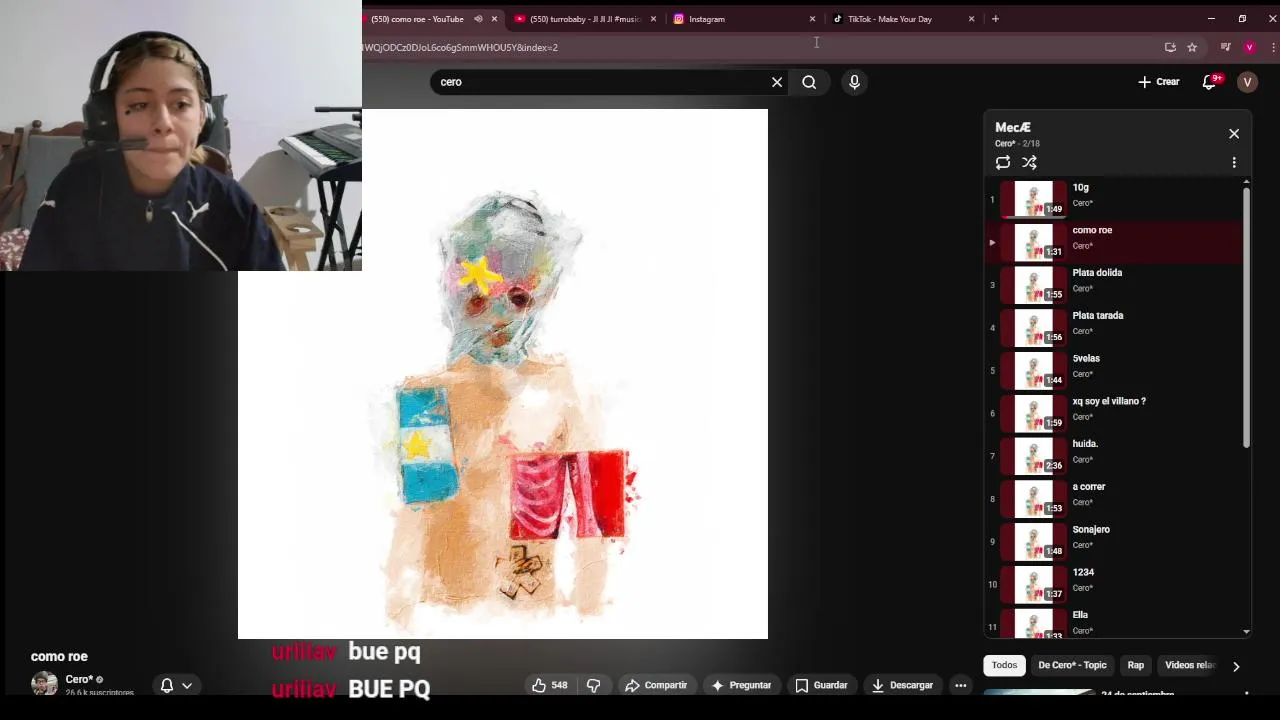
Task: Play Sonajero from the playlist
Action: click(1114, 542)
